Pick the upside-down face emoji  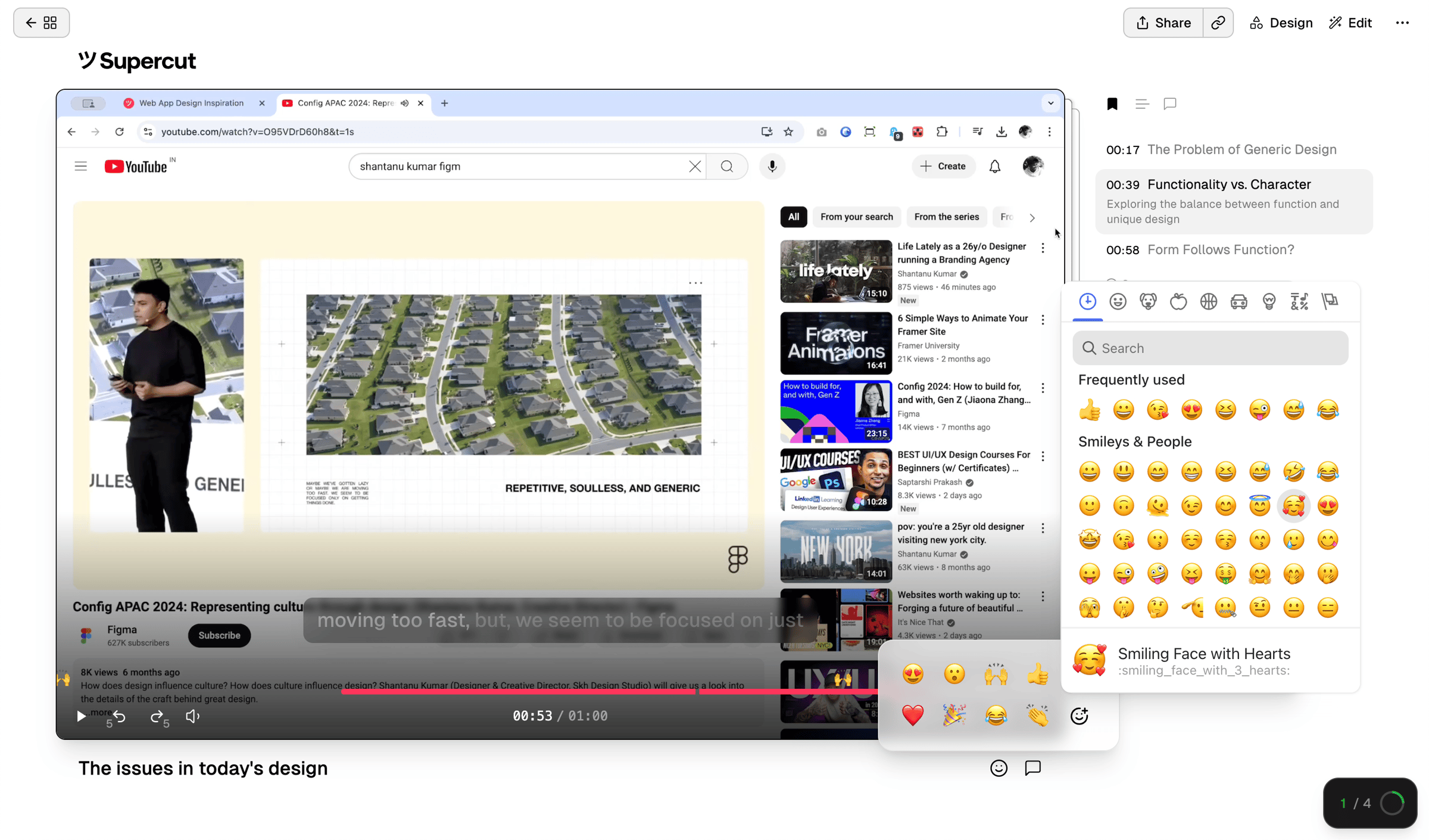[x=1124, y=506]
